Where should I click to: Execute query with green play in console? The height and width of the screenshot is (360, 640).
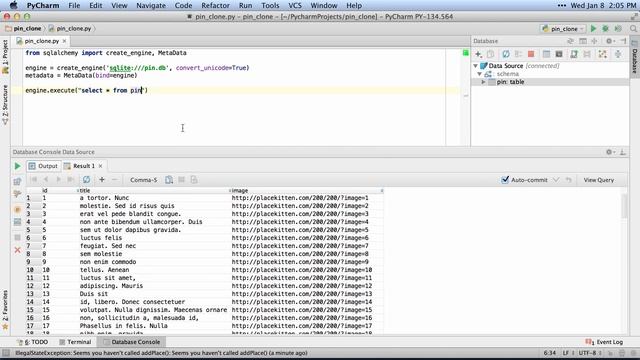point(17,166)
